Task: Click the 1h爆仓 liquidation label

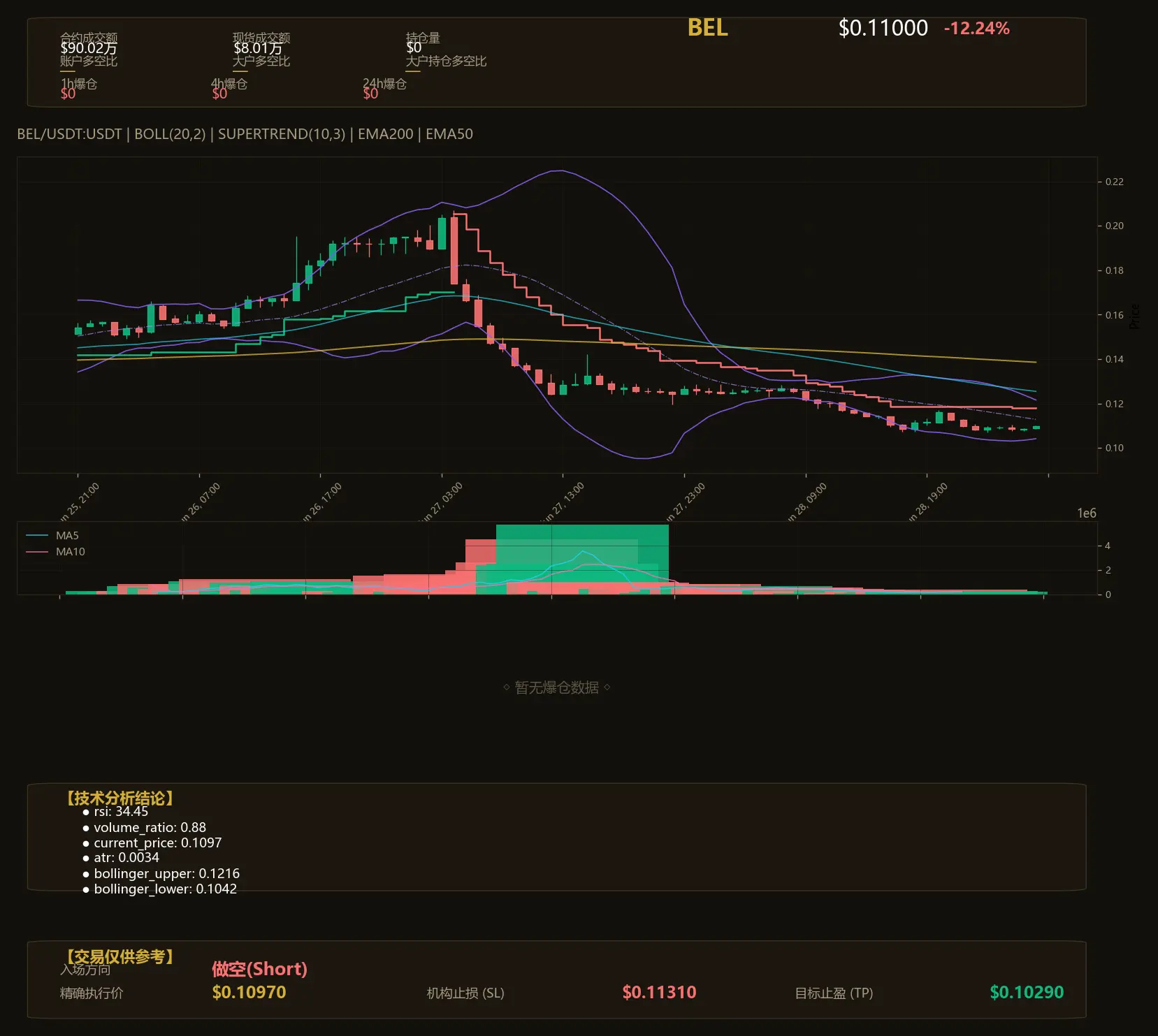Action: 78,83
